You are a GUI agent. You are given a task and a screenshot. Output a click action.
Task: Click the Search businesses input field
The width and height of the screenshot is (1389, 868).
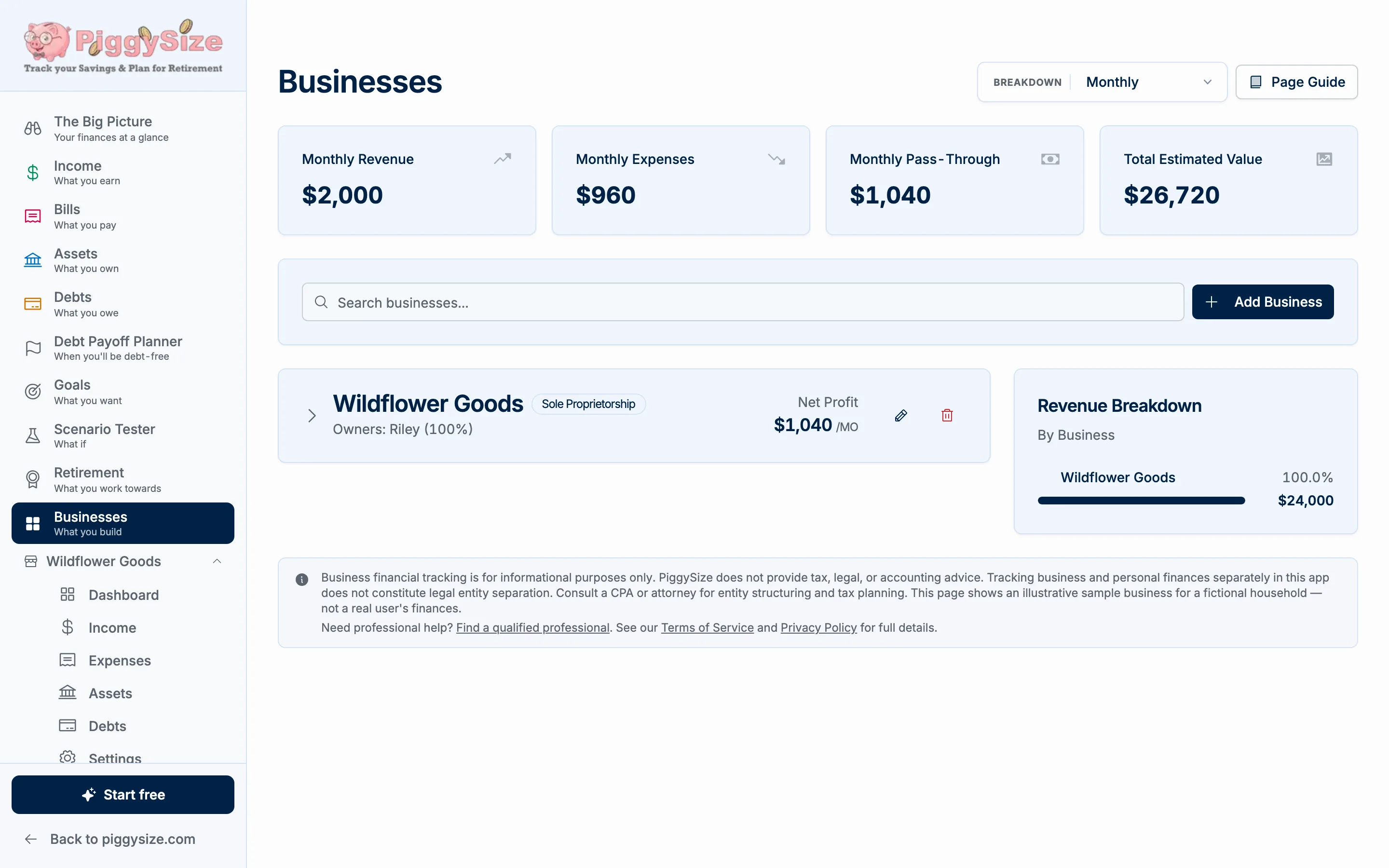[743, 302]
